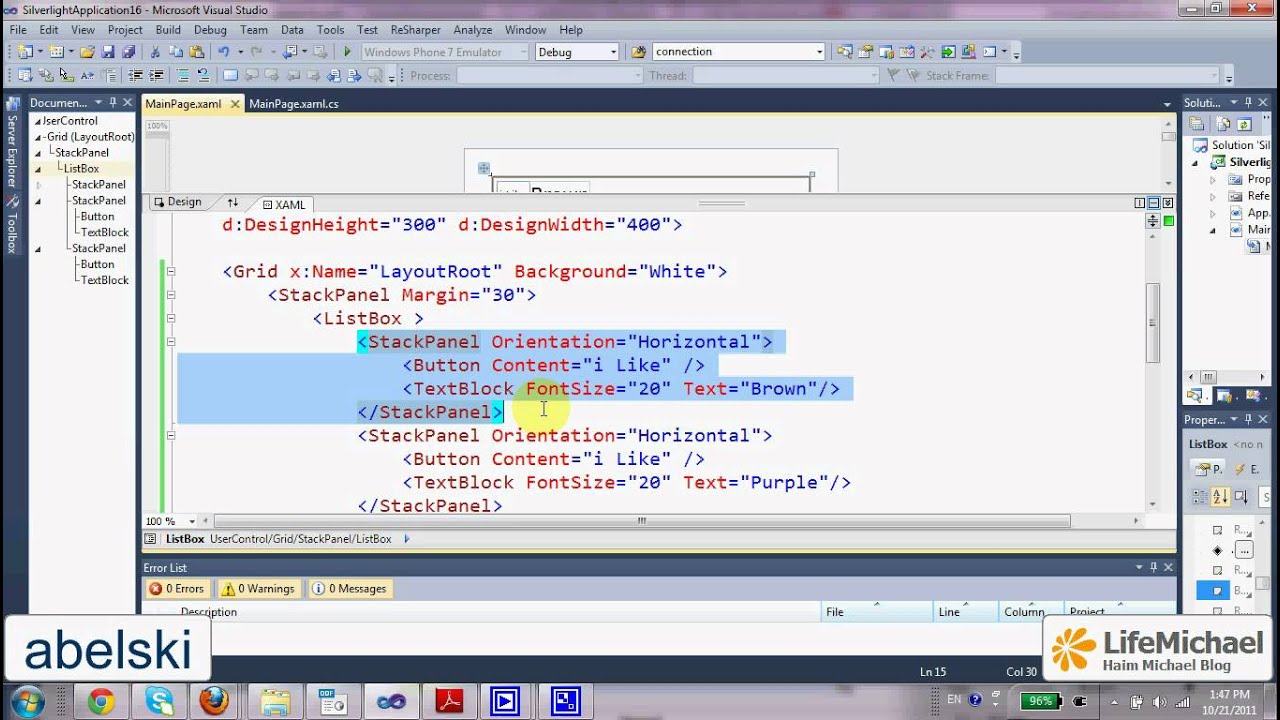The image size is (1280, 720).
Task: Collapse the Grid LayoutRoot code region
Action: pos(171,271)
